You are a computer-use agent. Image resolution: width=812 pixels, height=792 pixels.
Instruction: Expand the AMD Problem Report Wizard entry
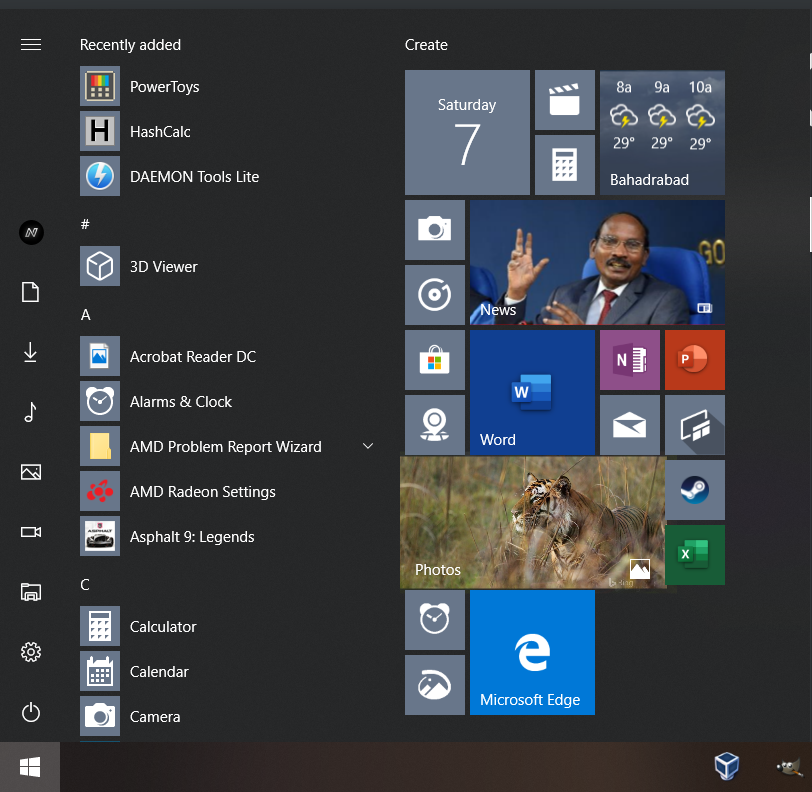pos(368,446)
